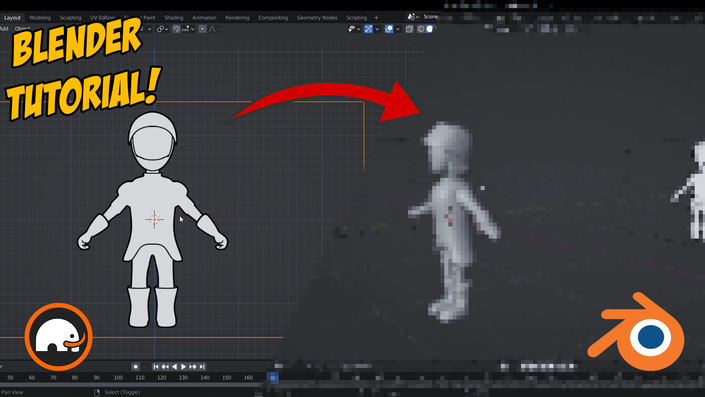
Task: Click the timeline horizontal scrollbar
Action: click(130, 385)
